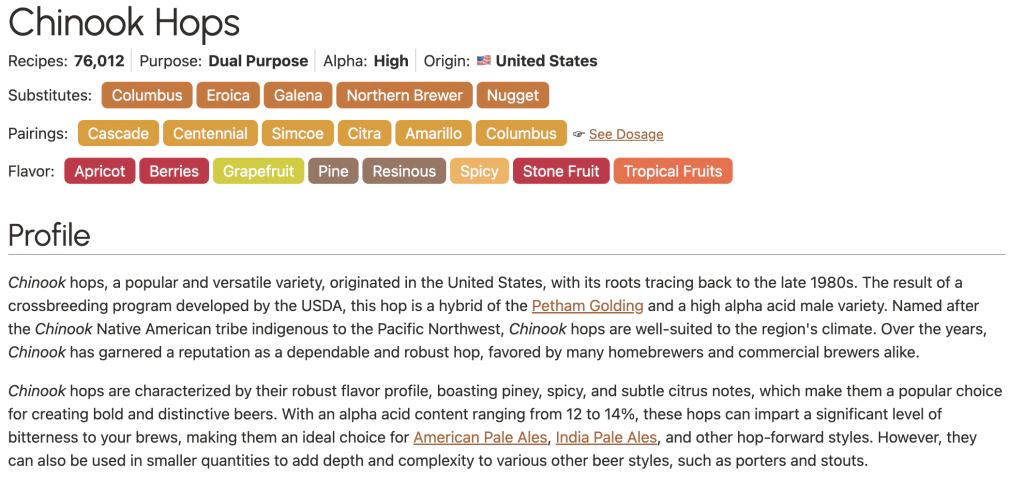
Task: Click the Chinook Hops page heading
Action: [124, 23]
